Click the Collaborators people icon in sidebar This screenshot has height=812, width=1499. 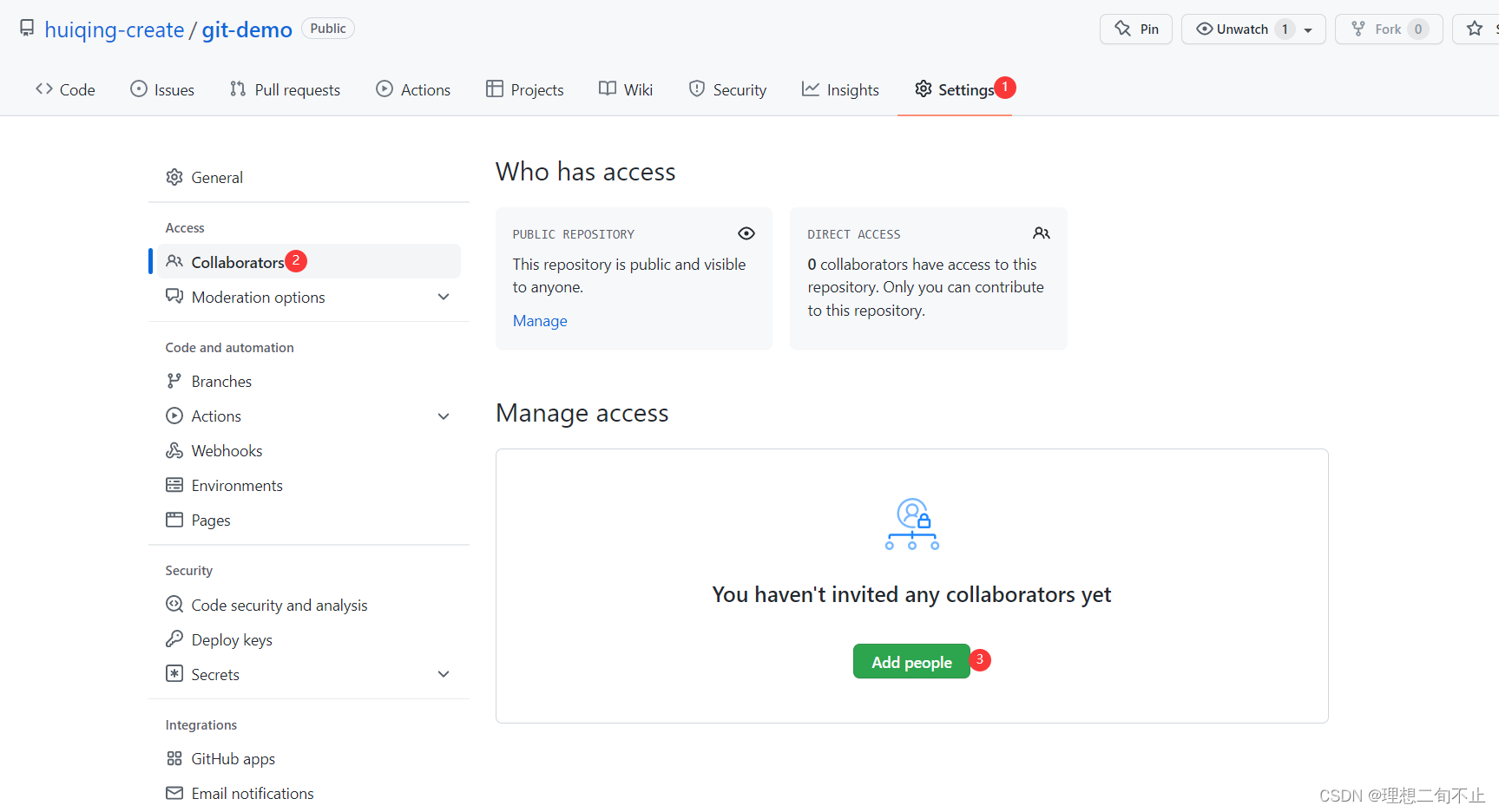(174, 261)
